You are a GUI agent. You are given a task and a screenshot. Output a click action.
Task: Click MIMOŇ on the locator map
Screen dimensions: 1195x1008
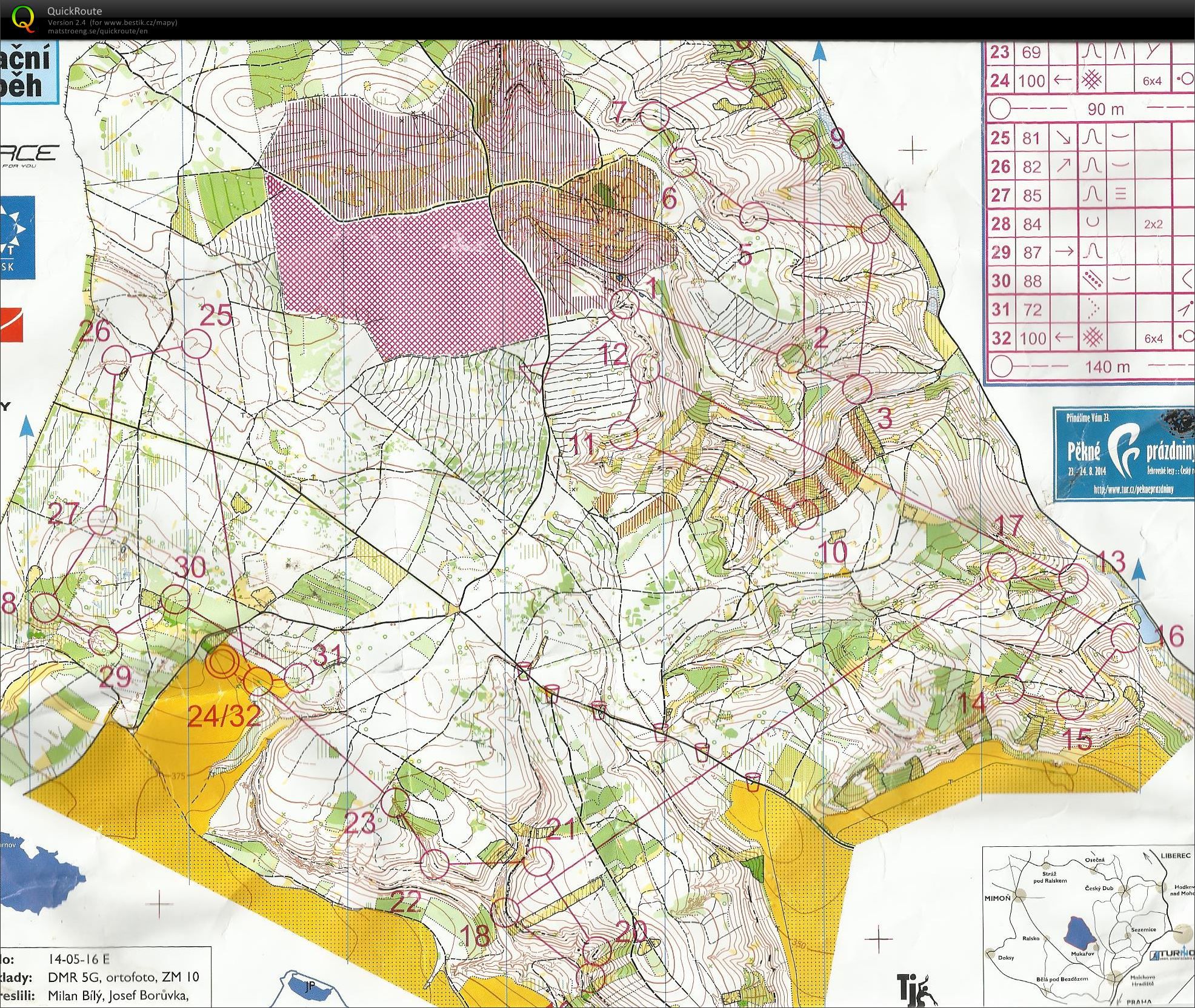pos(998,898)
